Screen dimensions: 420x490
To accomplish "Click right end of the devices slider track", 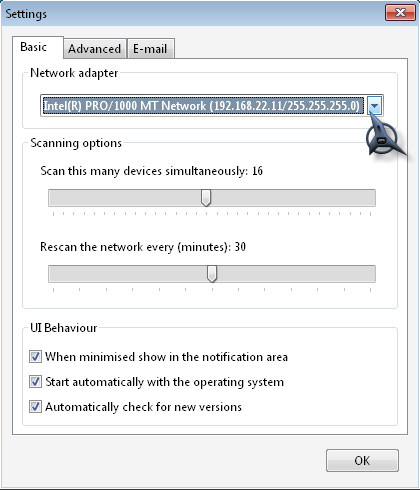I will click(370, 198).
